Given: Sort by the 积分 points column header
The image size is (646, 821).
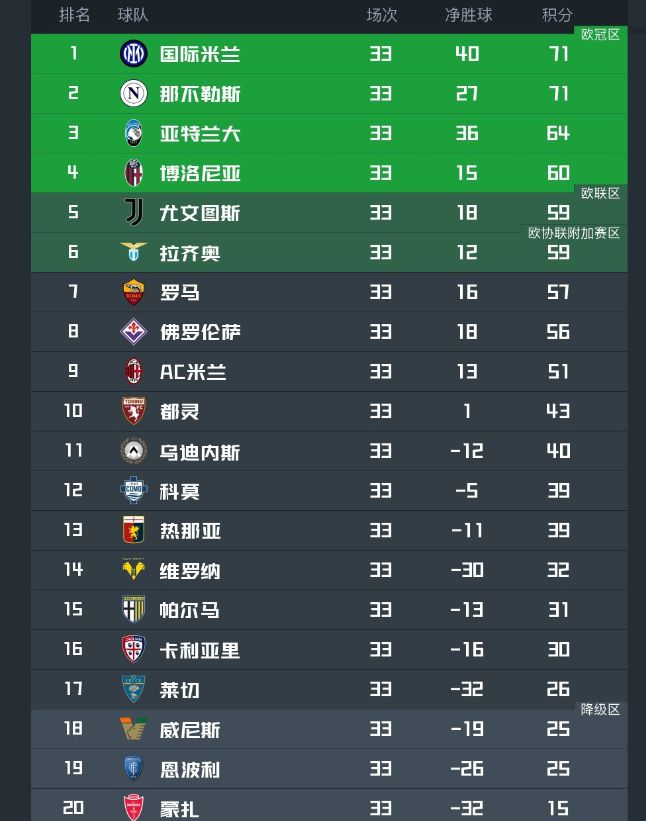Looking at the screenshot, I should 557,15.
